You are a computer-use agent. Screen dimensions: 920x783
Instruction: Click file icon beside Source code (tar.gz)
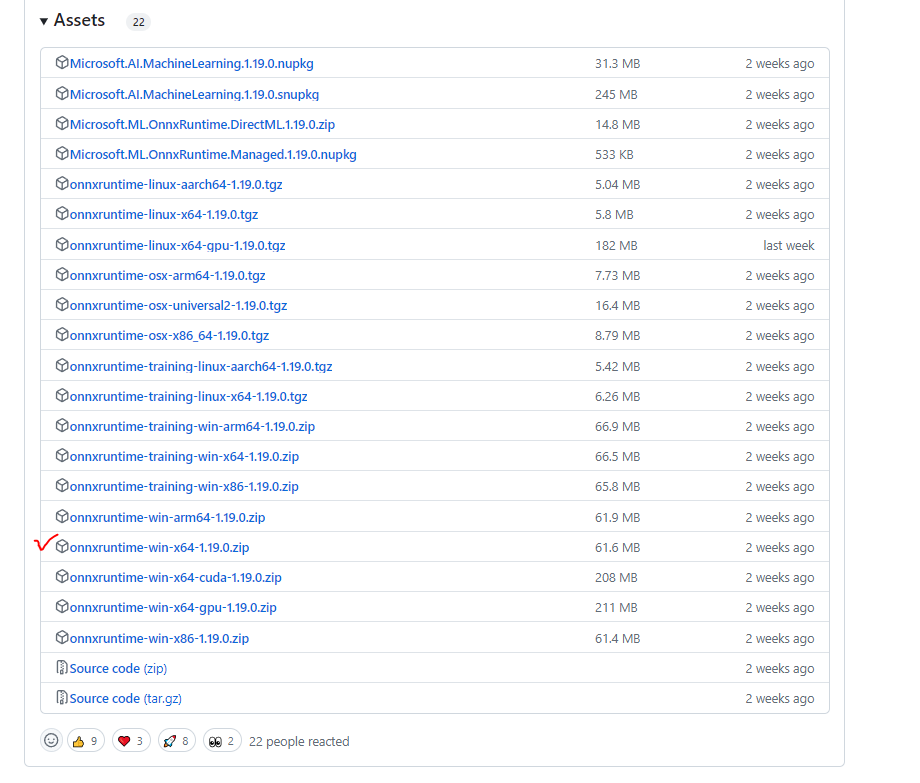62,697
